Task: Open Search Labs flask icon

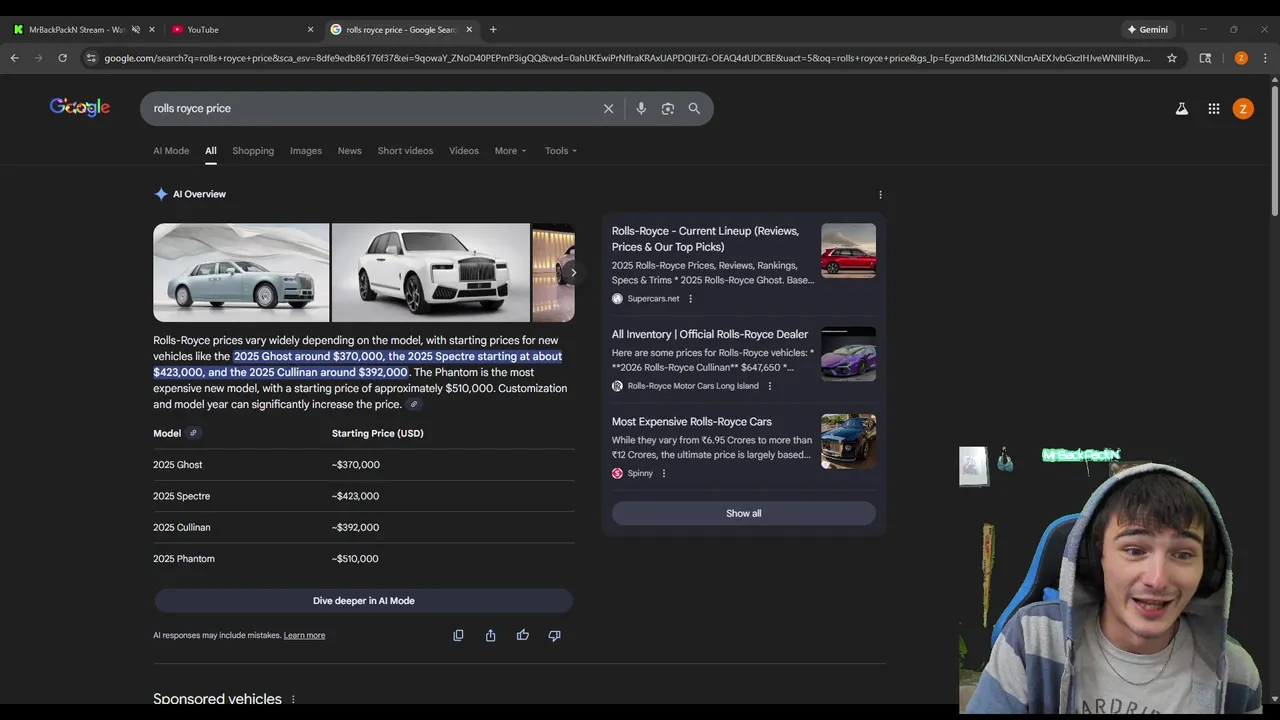Action: click(1182, 109)
